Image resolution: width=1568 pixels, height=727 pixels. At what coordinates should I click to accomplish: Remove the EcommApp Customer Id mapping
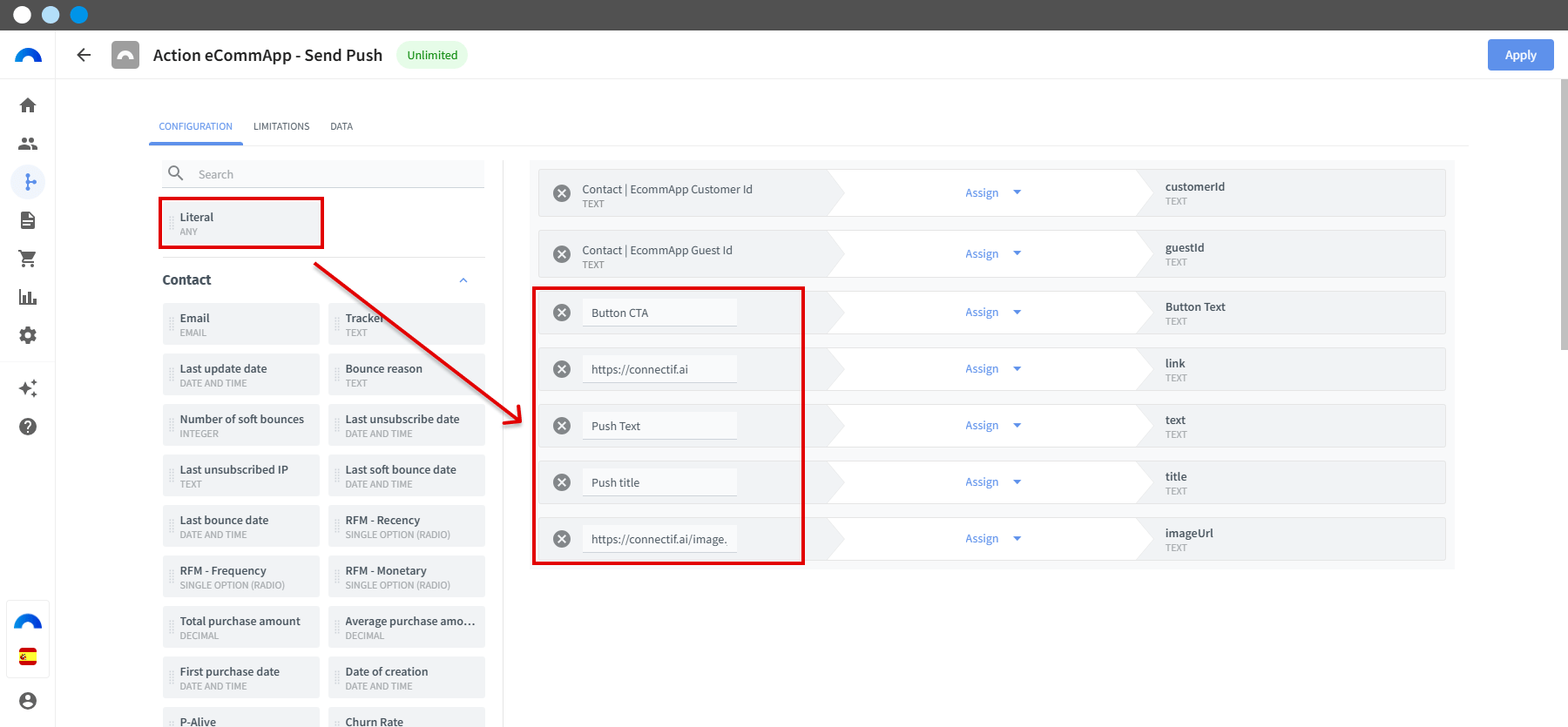pos(562,193)
